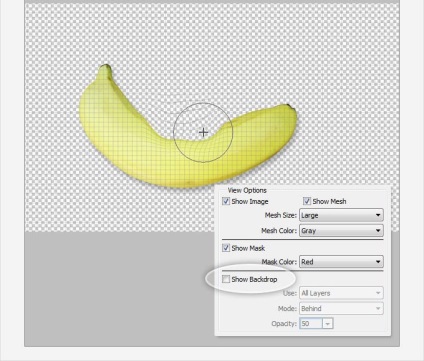Viewport: 424px width, 361px height.
Task: Open the Use All Layers dropdown
Action: tap(341, 293)
